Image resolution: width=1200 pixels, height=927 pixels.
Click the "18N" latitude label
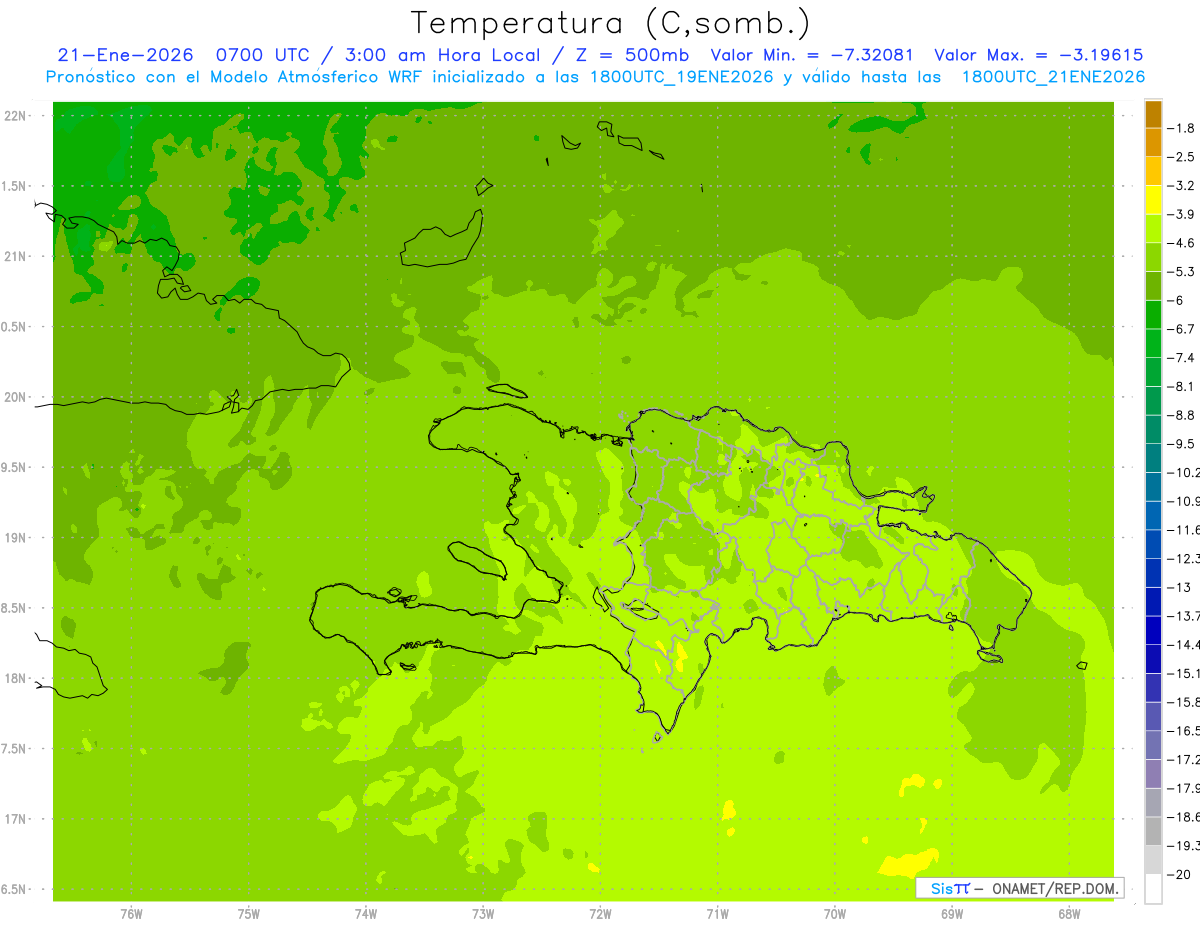pos(17,678)
